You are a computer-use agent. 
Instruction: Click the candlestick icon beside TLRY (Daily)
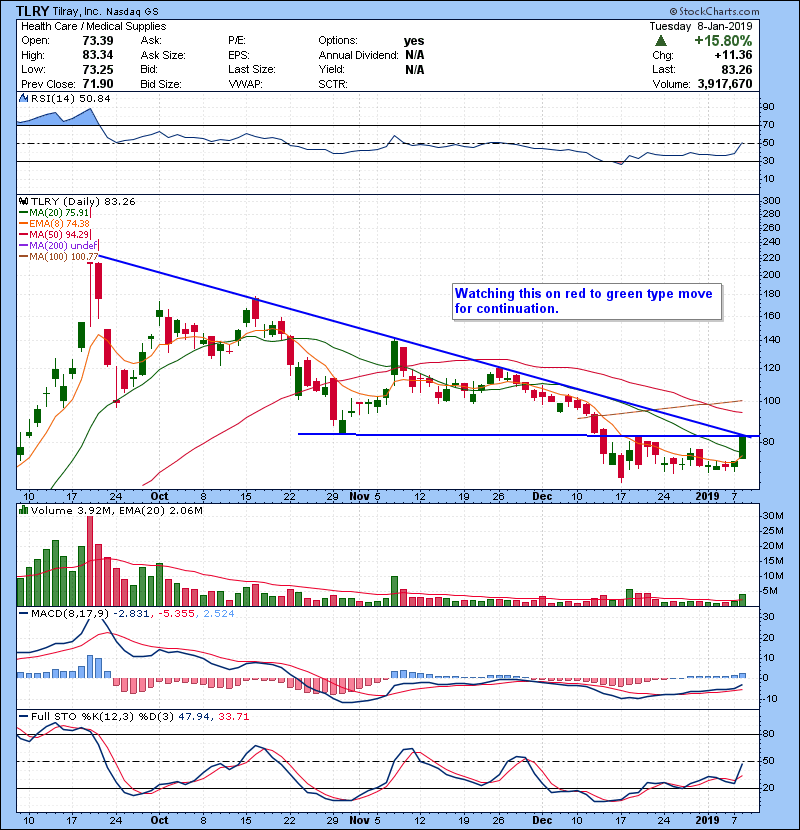point(23,201)
